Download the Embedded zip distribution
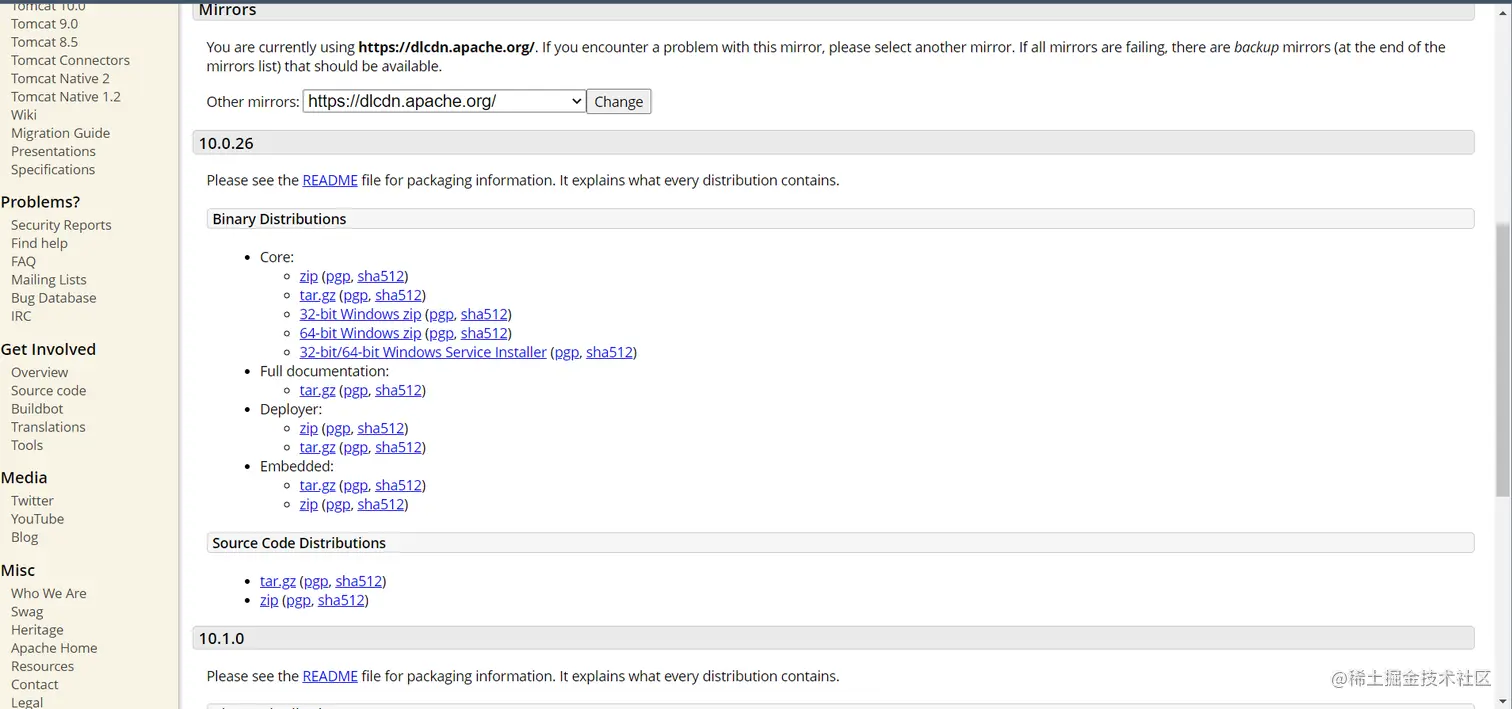Image resolution: width=1512 pixels, height=709 pixels. tap(308, 504)
